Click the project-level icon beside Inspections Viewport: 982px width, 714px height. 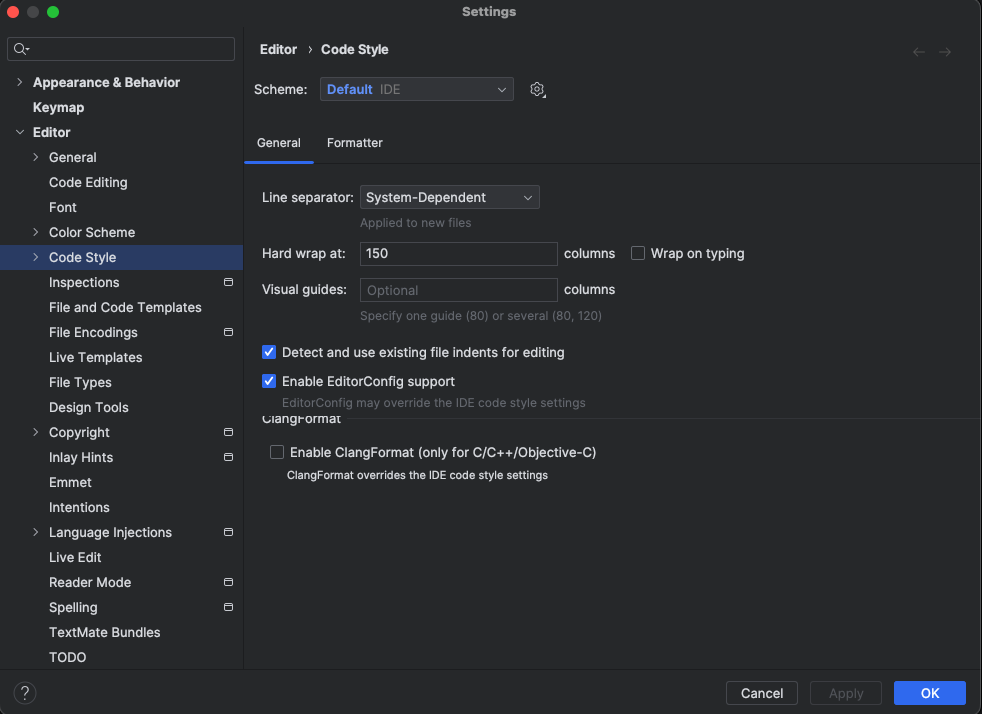tap(228, 282)
